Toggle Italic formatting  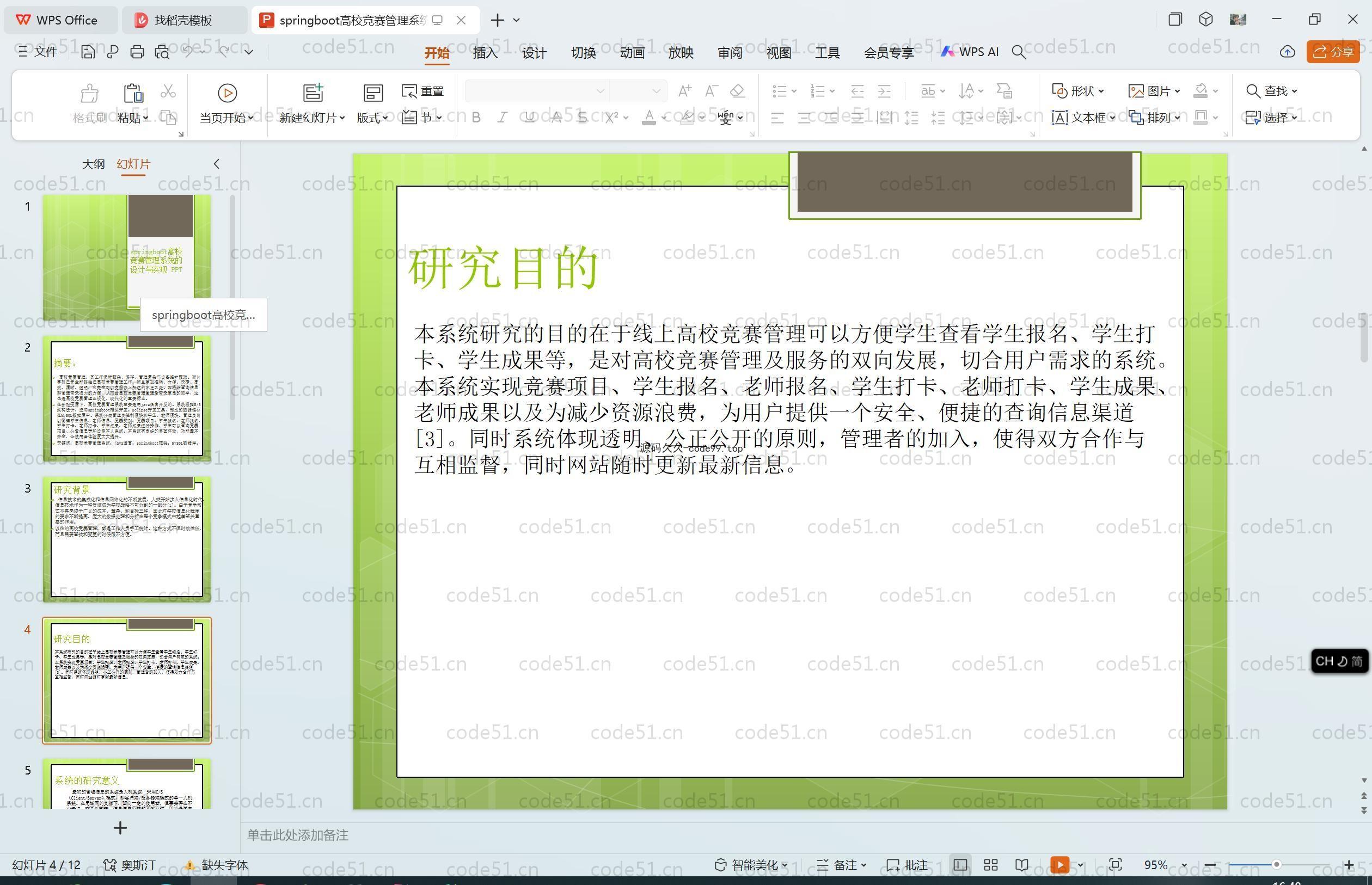pos(503,117)
